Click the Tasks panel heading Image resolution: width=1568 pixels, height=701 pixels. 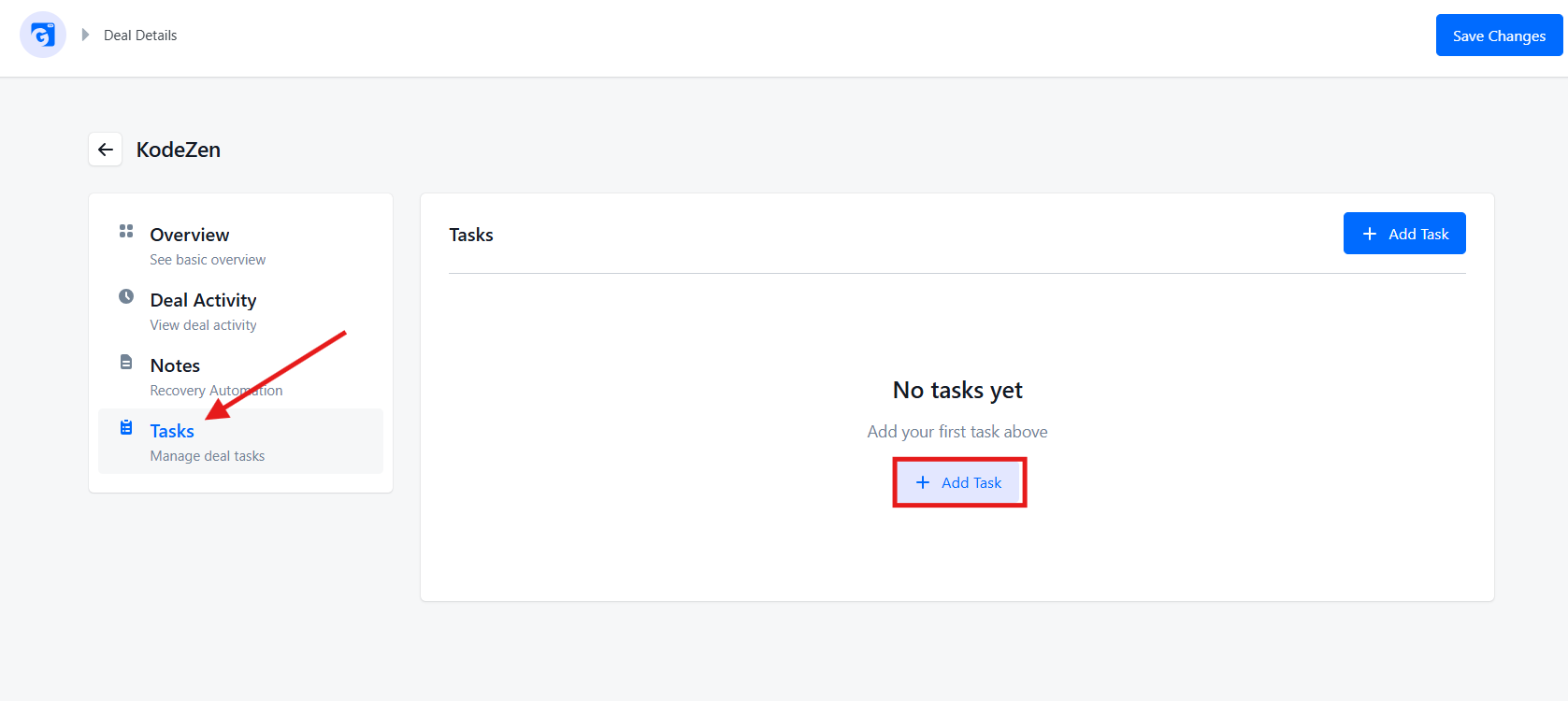pos(471,235)
